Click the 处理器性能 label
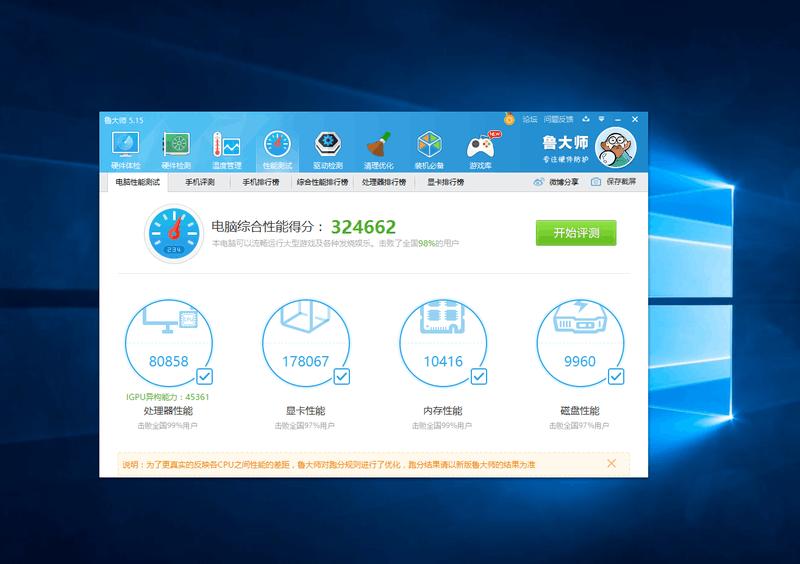The image size is (800, 564). tap(168, 411)
